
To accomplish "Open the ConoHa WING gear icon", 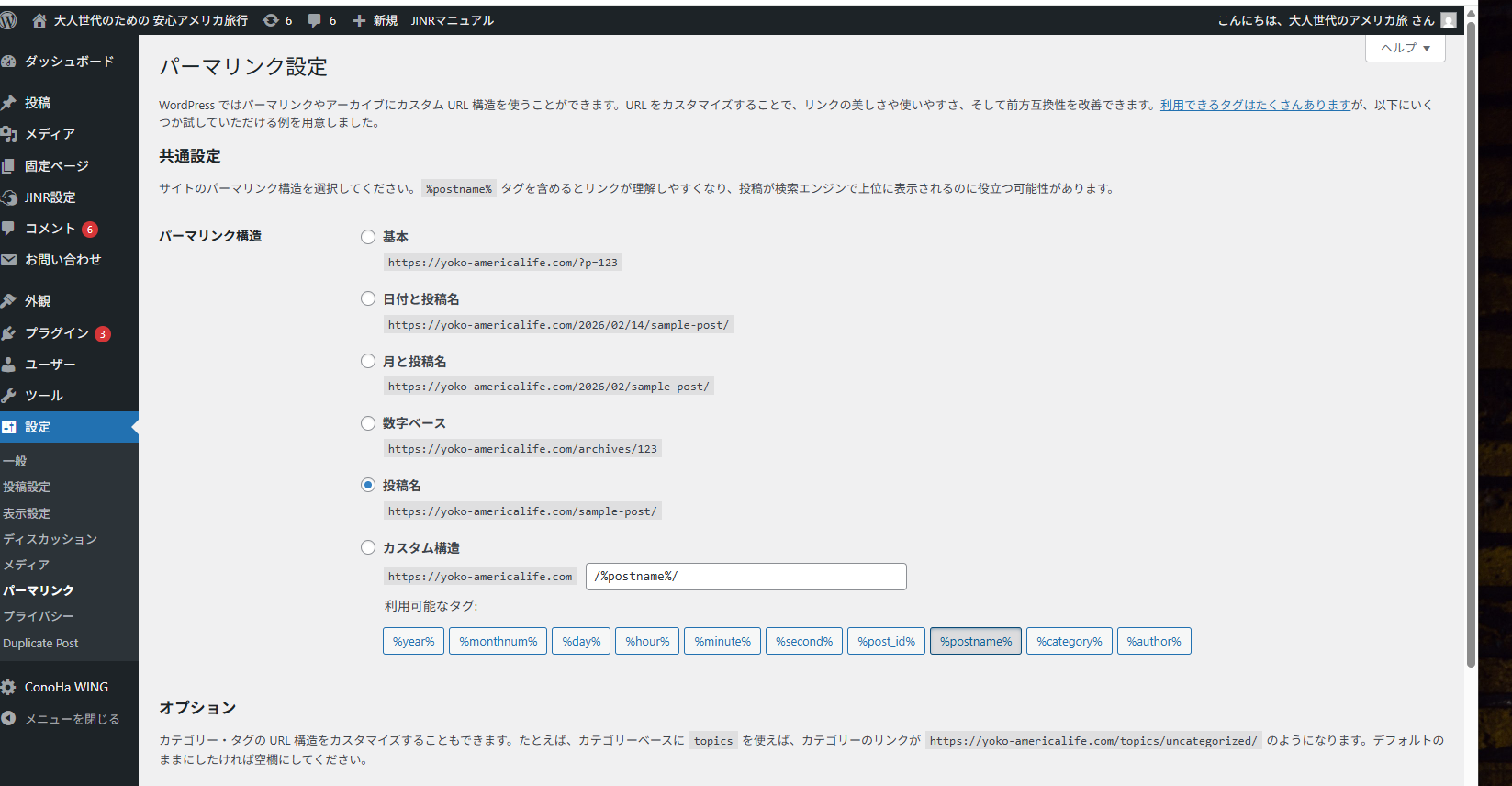I will 9,687.
